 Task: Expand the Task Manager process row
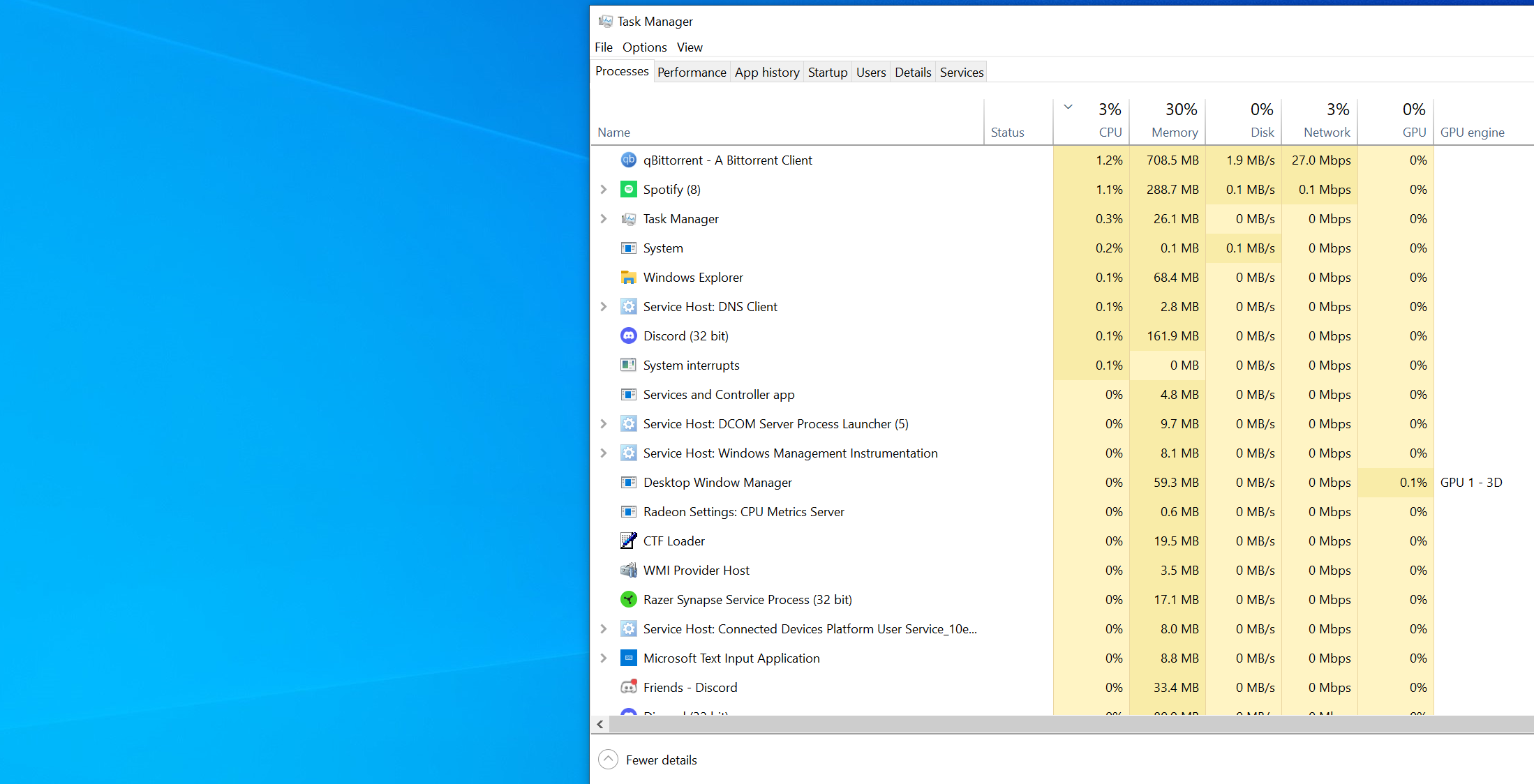[604, 219]
